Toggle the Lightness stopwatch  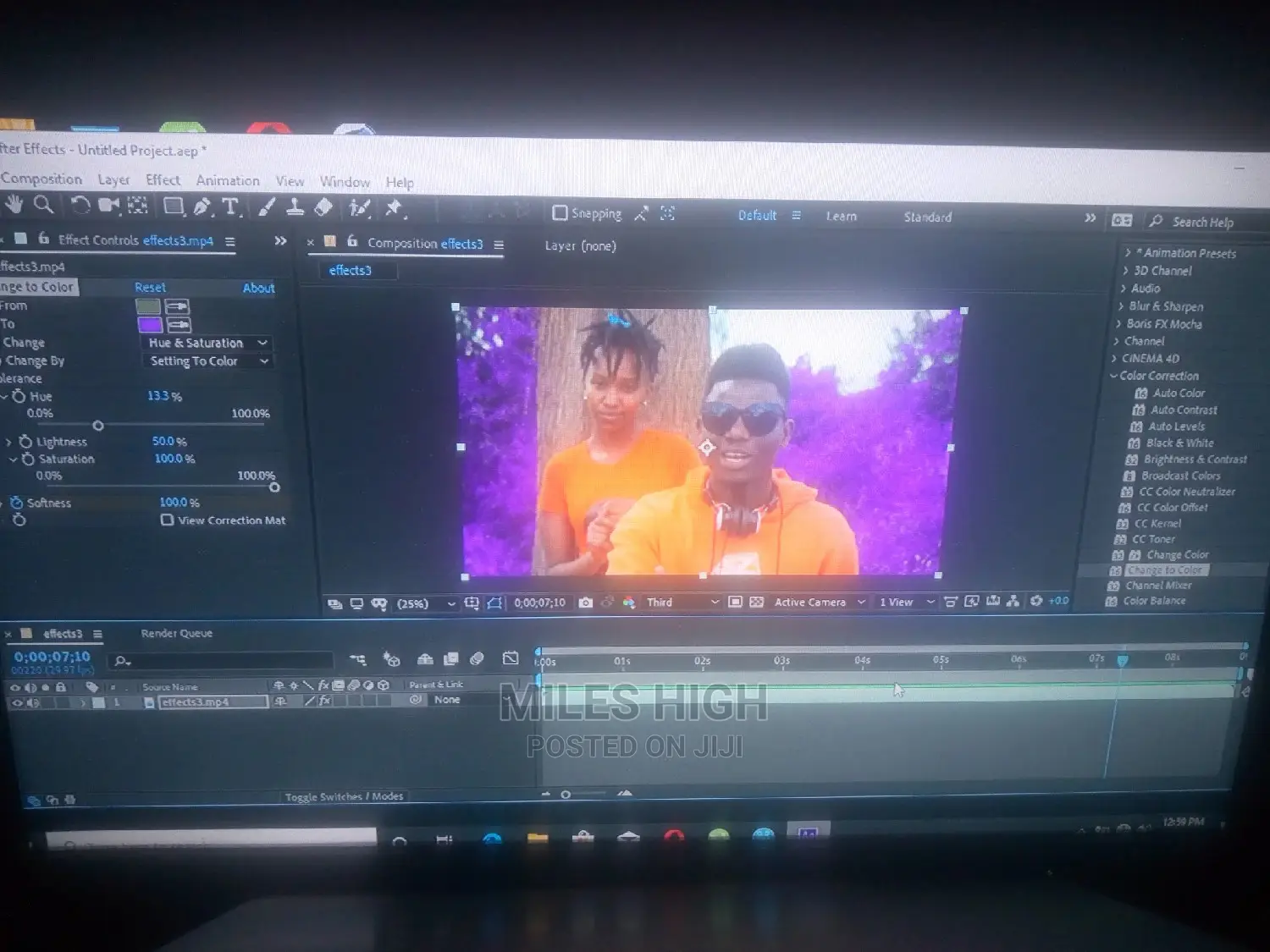pos(25,442)
